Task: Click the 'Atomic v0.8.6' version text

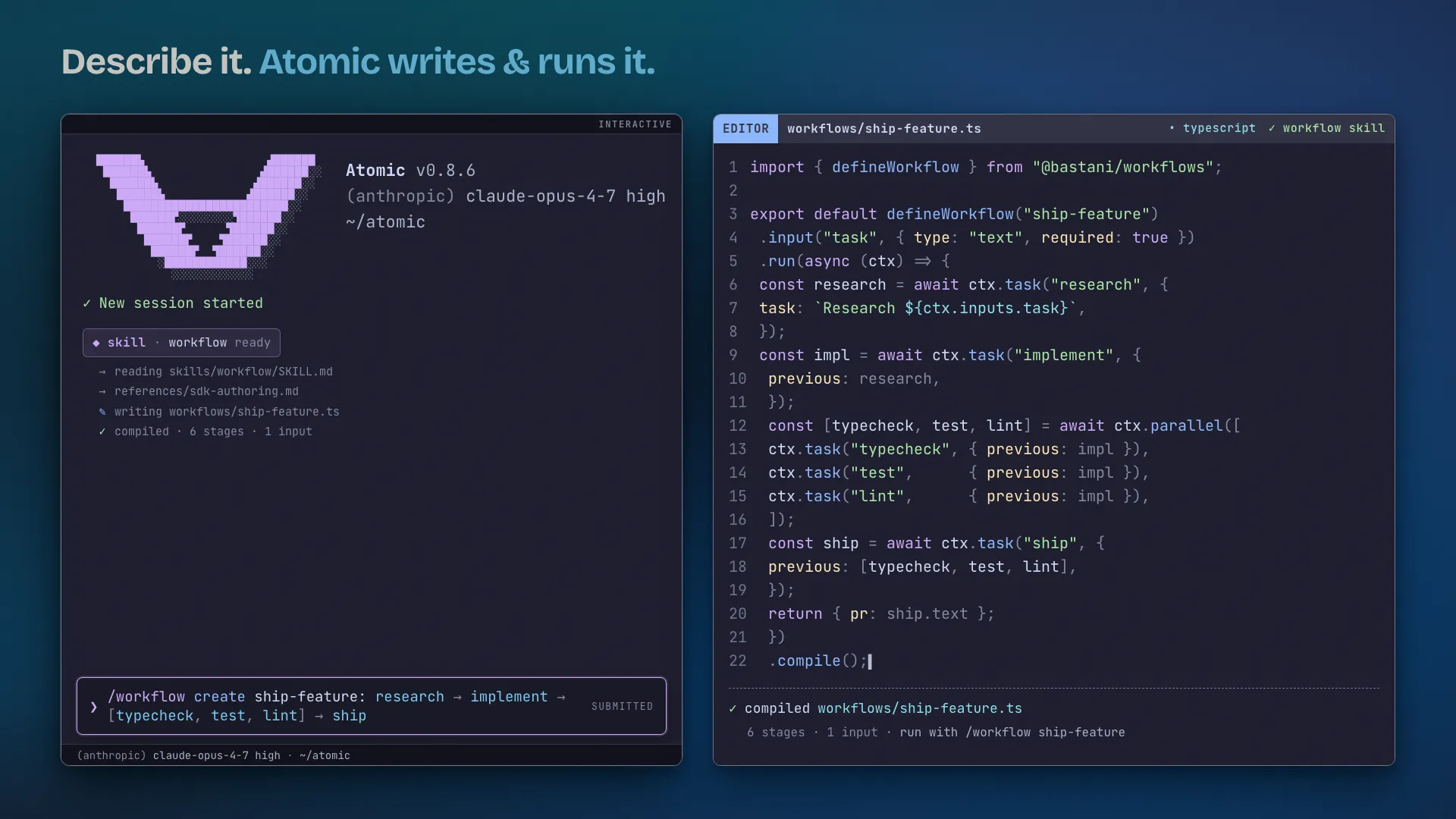Action: tap(410, 171)
